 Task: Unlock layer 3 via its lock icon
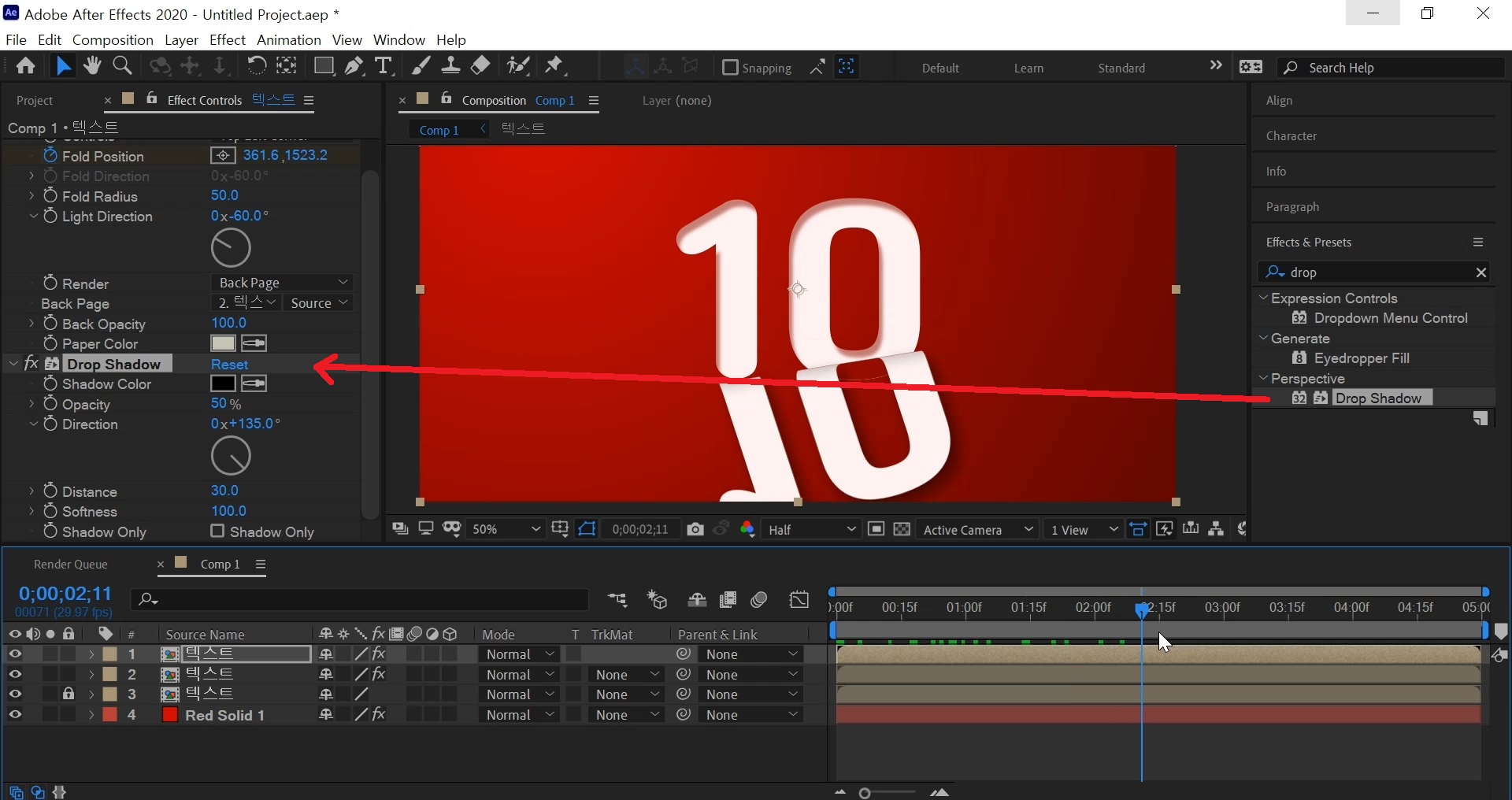coord(69,694)
